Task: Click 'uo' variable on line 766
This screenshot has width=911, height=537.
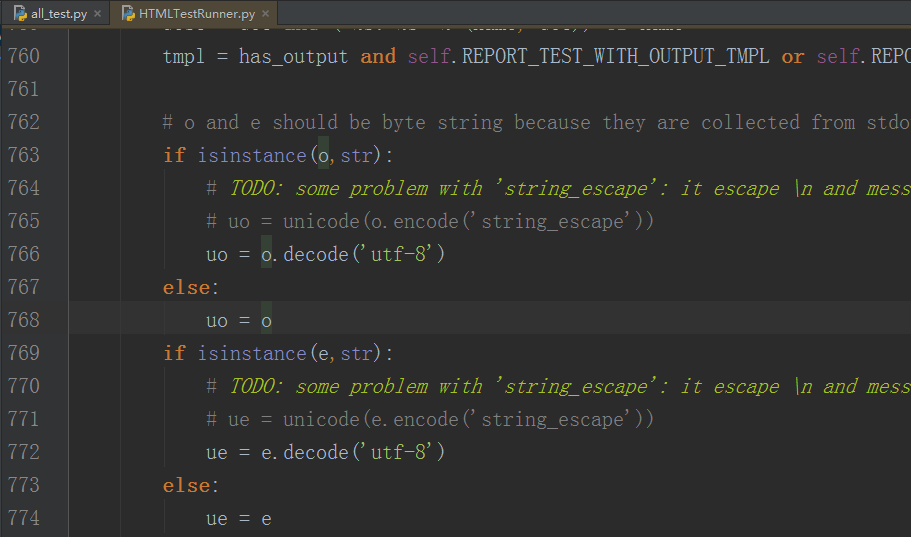Action: pyautogui.click(x=217, y=255)
